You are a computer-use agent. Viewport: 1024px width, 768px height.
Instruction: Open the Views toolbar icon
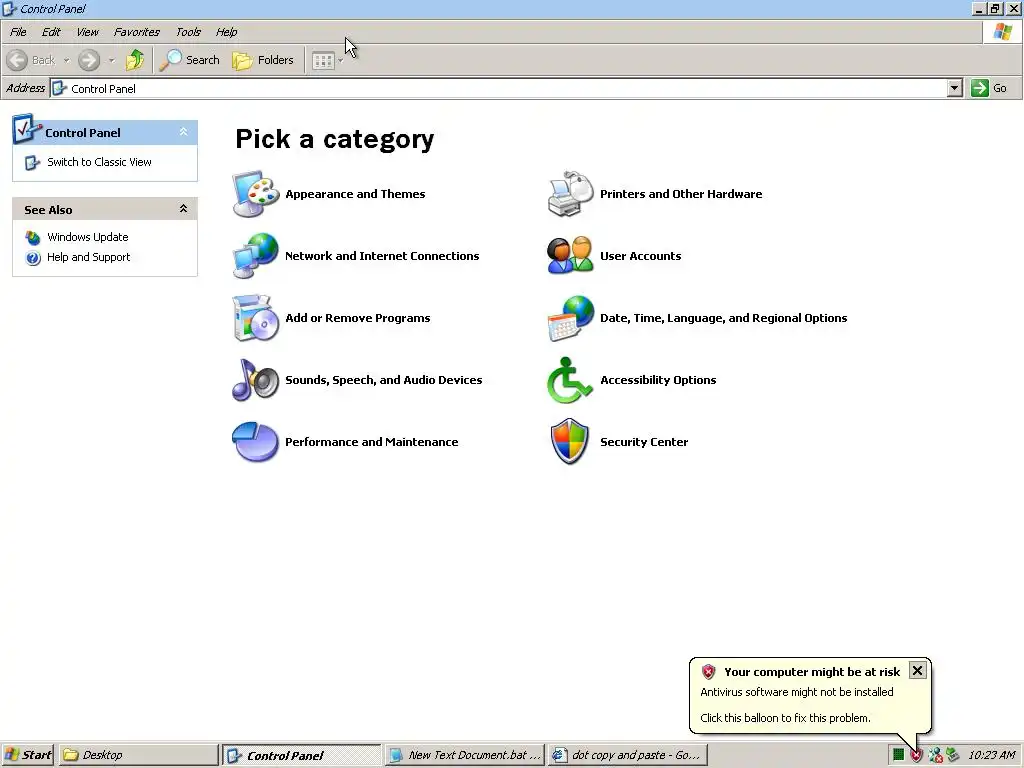[323, 61]
